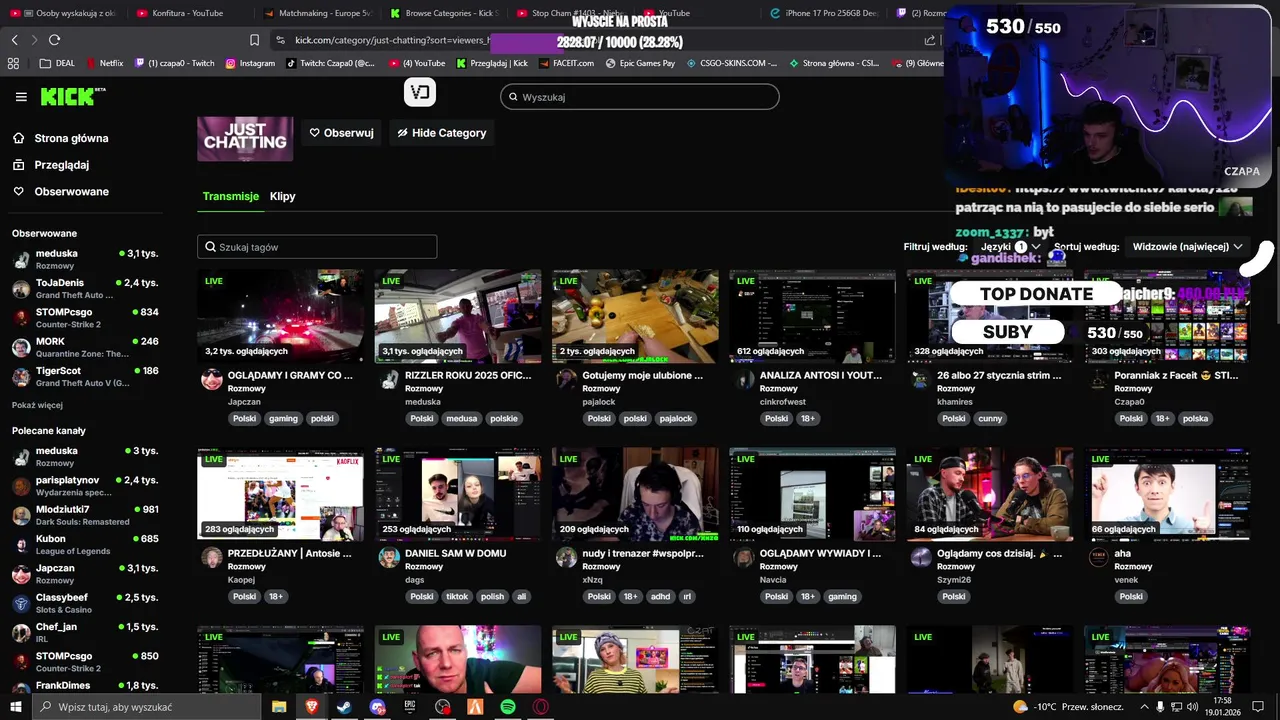
Task: Open Przeglądaj in the sidebar
Action: [50, 165]
